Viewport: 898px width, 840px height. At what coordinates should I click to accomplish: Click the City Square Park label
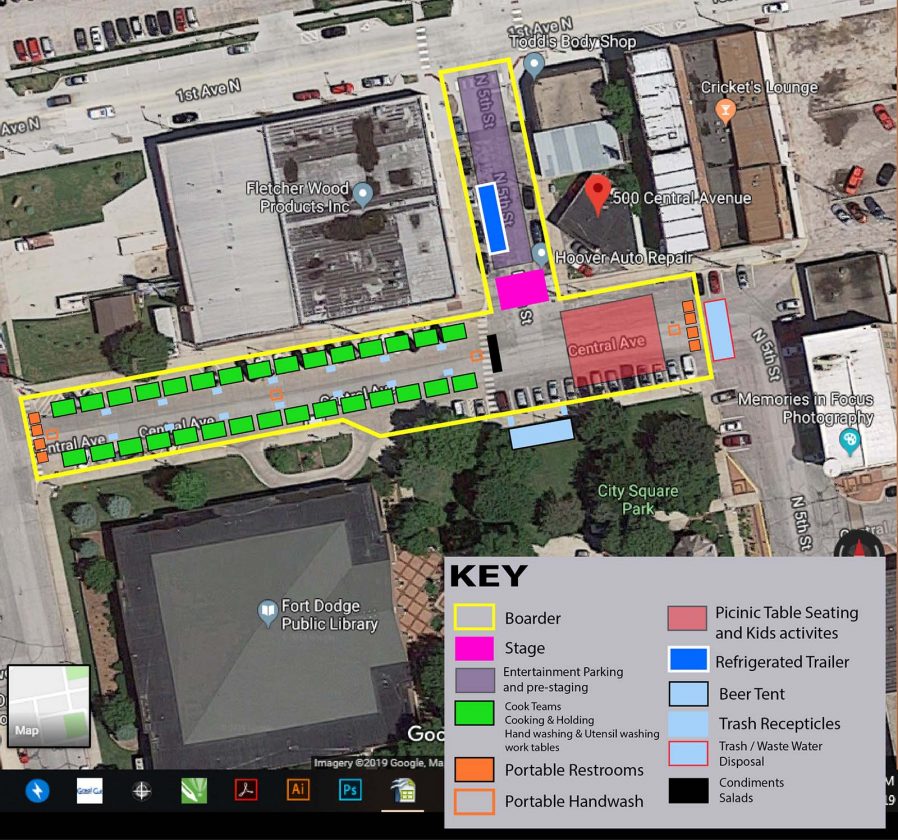pyautogui.click(x=637, y=499)
